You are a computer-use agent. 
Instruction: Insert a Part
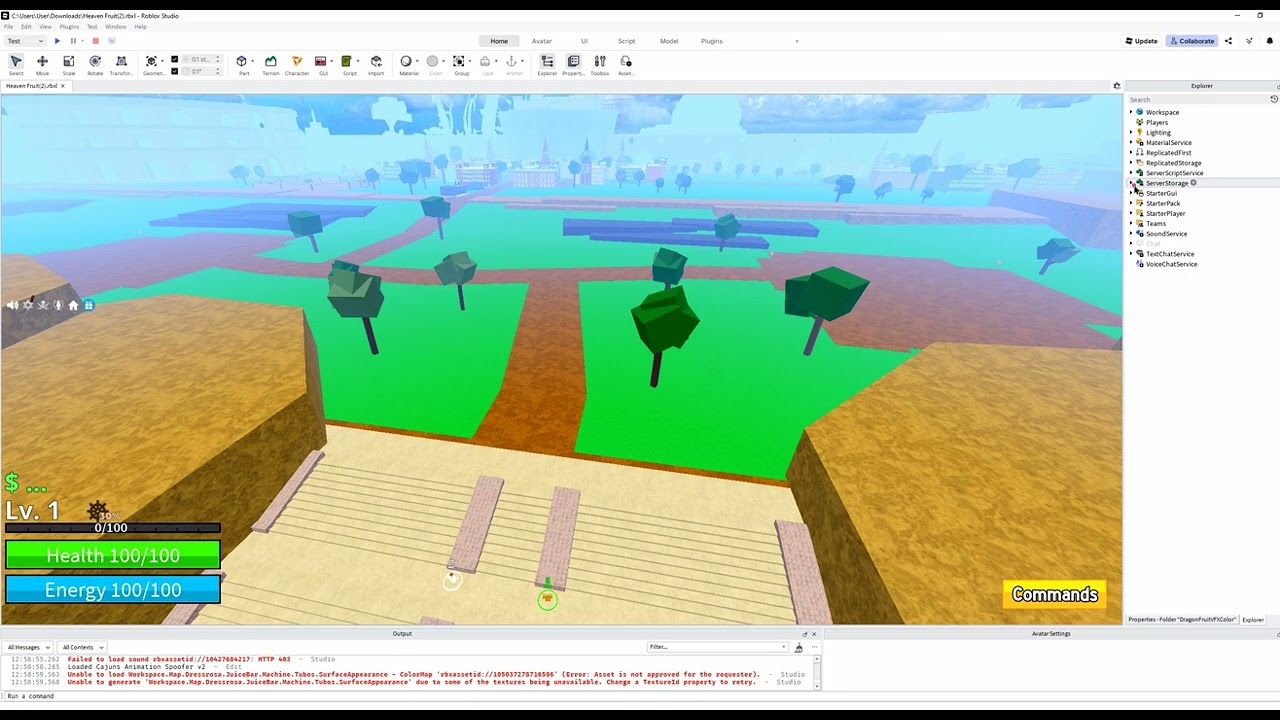(242, 65)
